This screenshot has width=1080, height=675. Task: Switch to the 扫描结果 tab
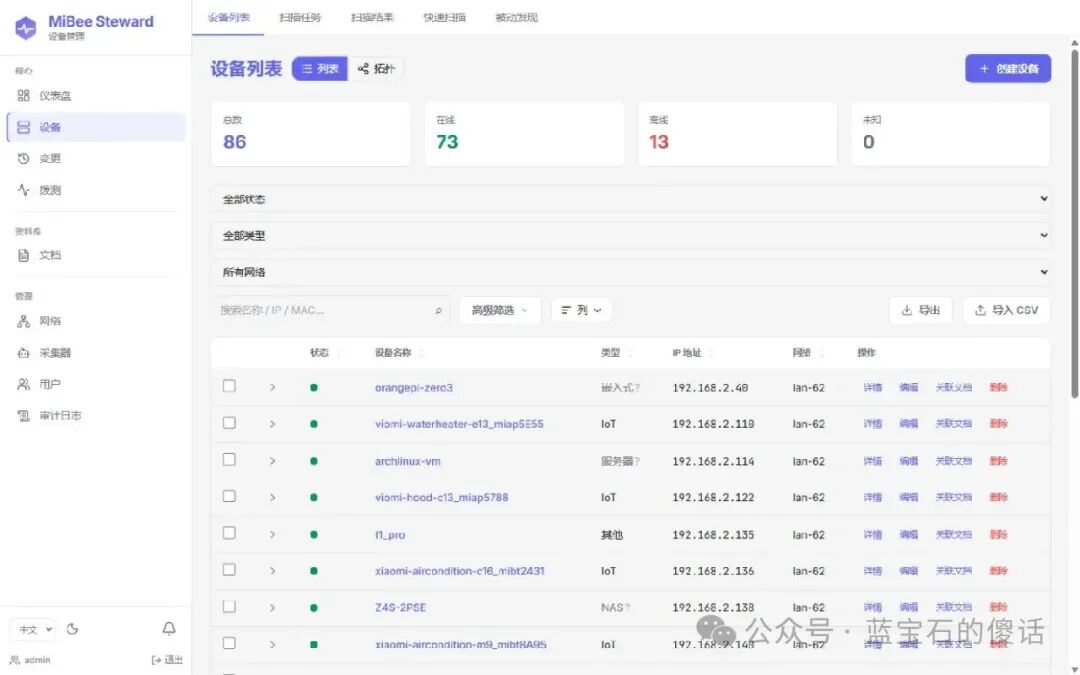pos(372,17)
